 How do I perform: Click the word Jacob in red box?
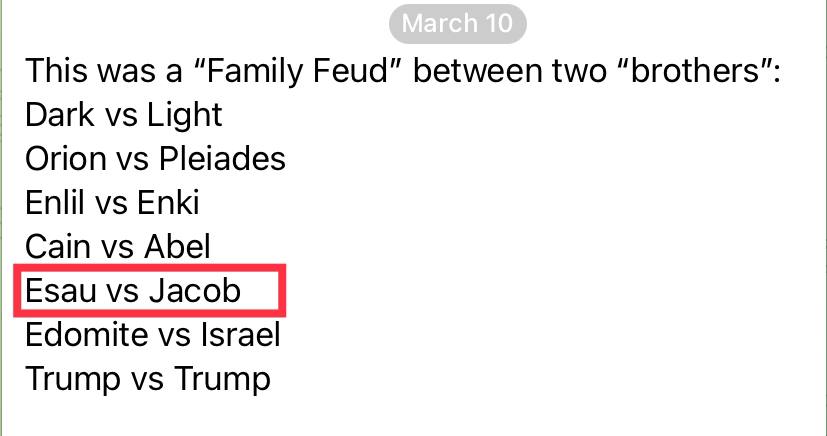click(x=195, y=290)
